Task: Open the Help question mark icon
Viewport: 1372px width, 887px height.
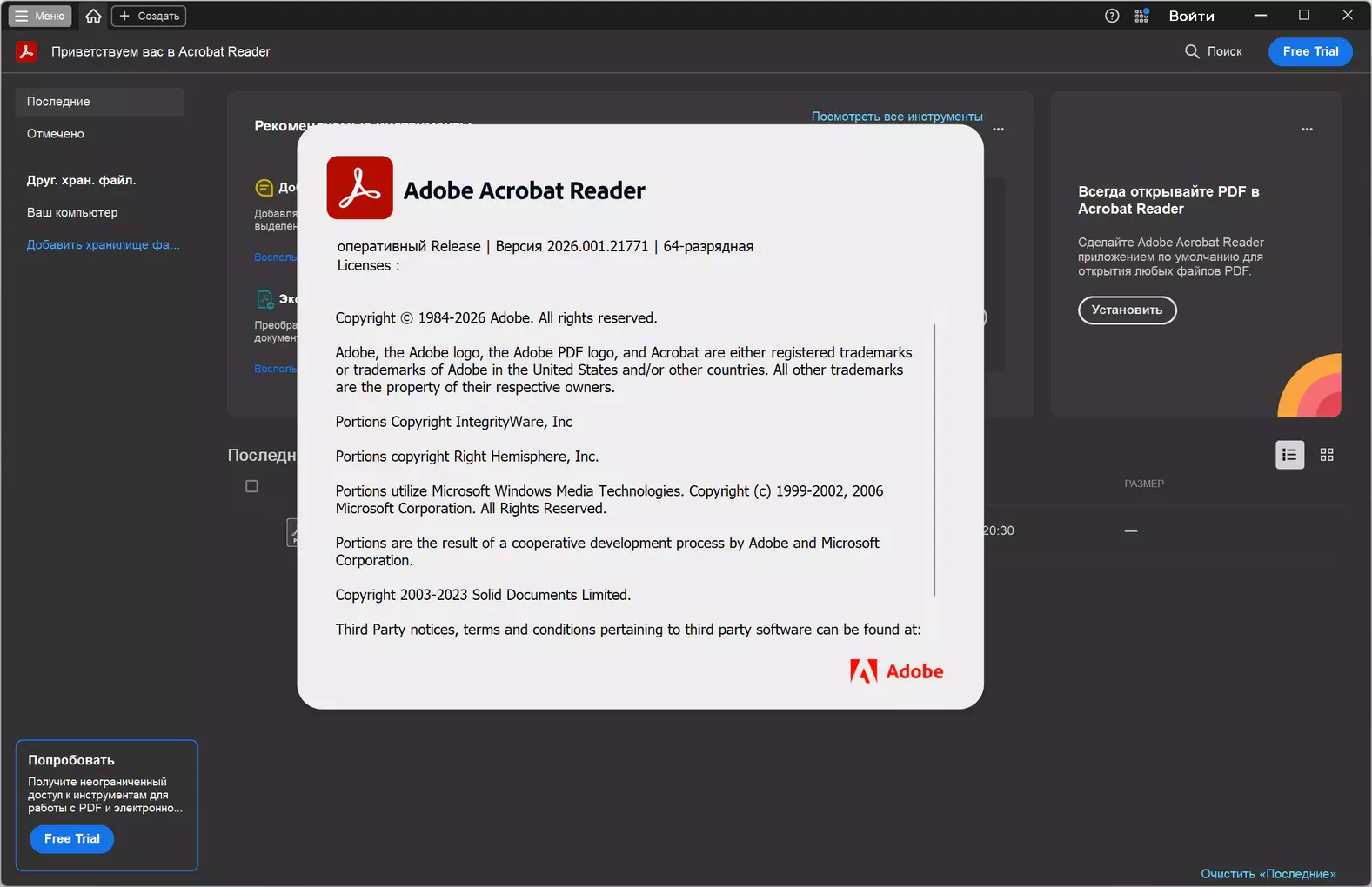Action: [1112, 16]
